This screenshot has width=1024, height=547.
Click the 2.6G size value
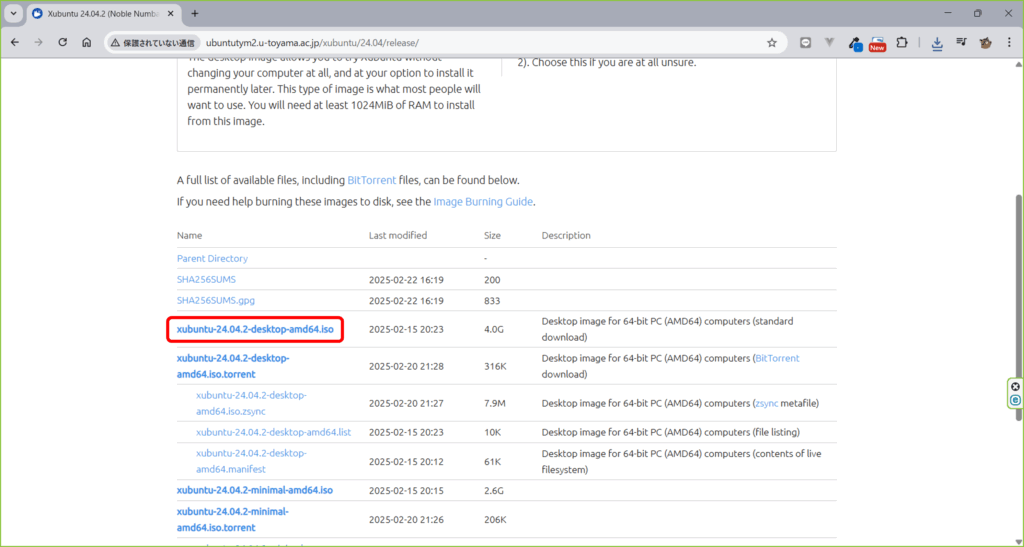click(x=494, y=491)
